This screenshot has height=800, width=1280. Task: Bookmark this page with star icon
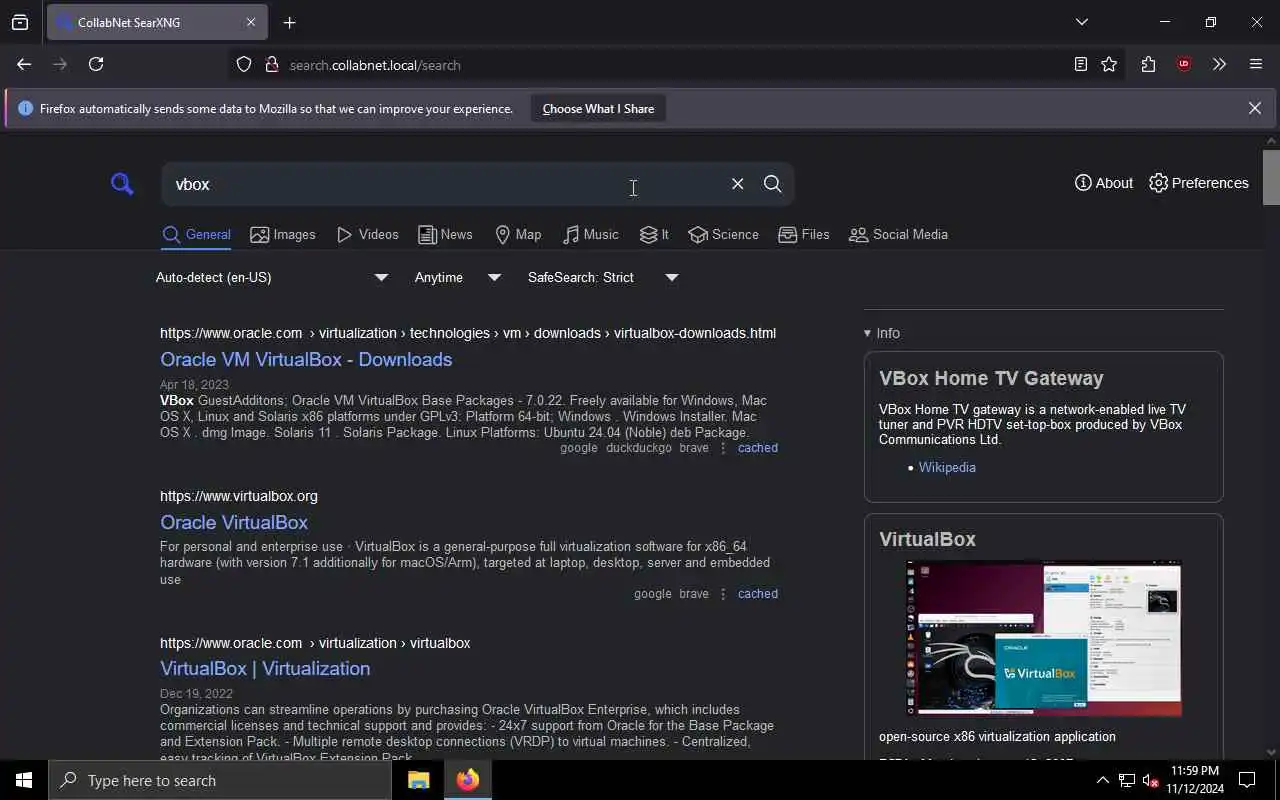1109,64
